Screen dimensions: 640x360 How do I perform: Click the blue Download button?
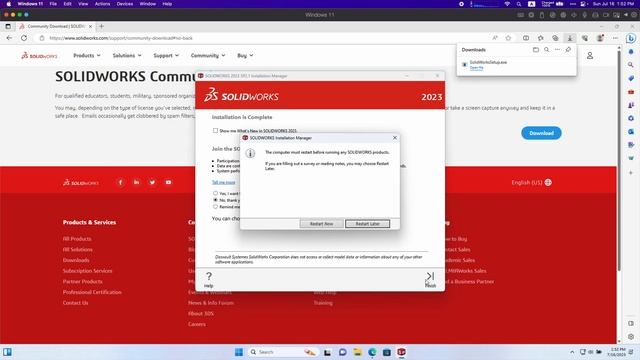point(541,133)
